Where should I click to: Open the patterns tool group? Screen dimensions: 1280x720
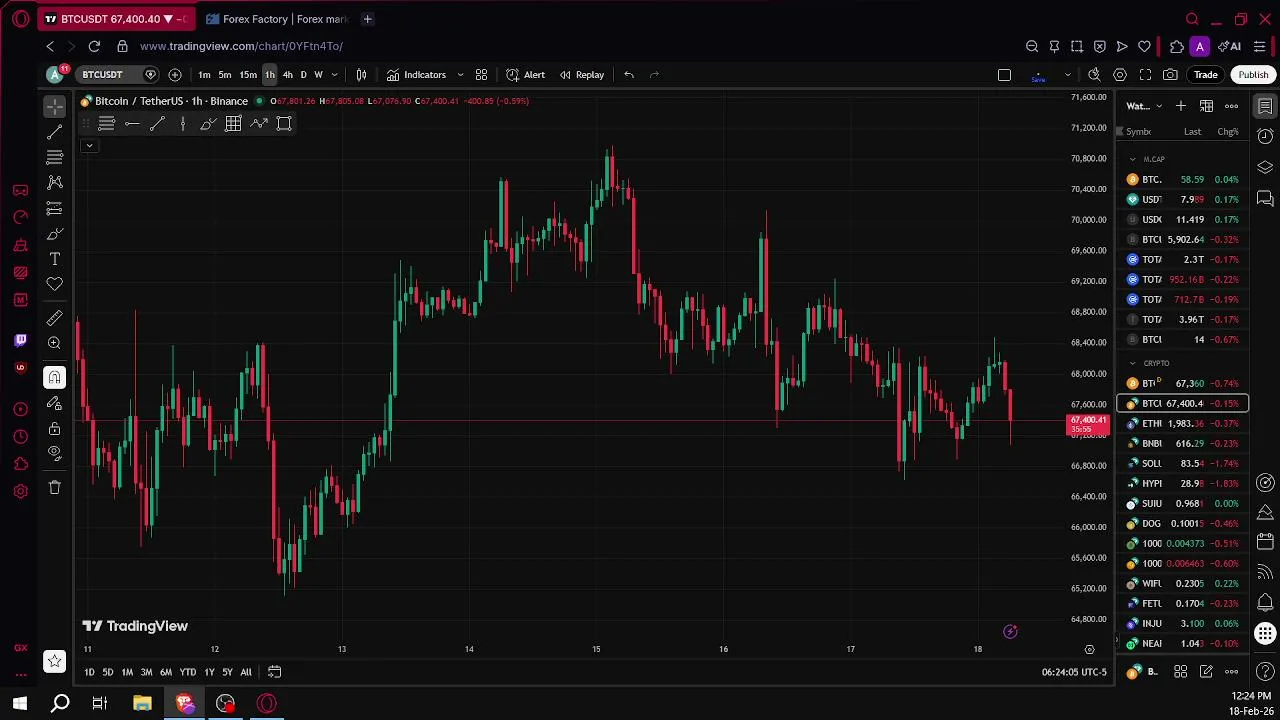pos(55,182)
